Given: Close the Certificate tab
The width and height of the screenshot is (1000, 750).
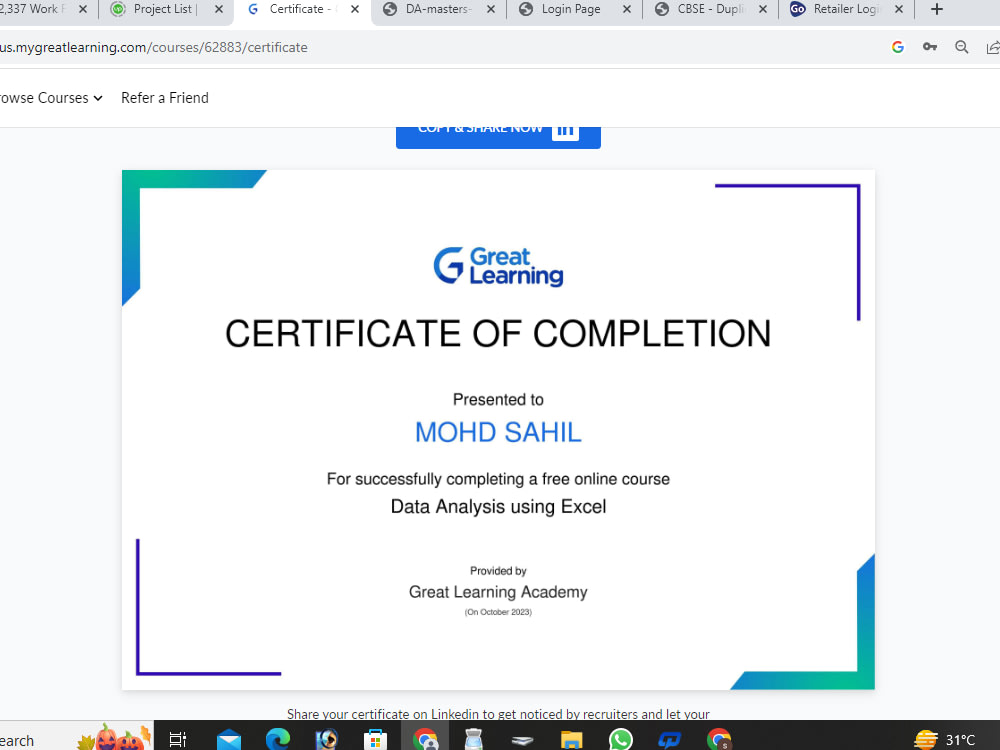Looking at the screenshot, I should [355, 9].
